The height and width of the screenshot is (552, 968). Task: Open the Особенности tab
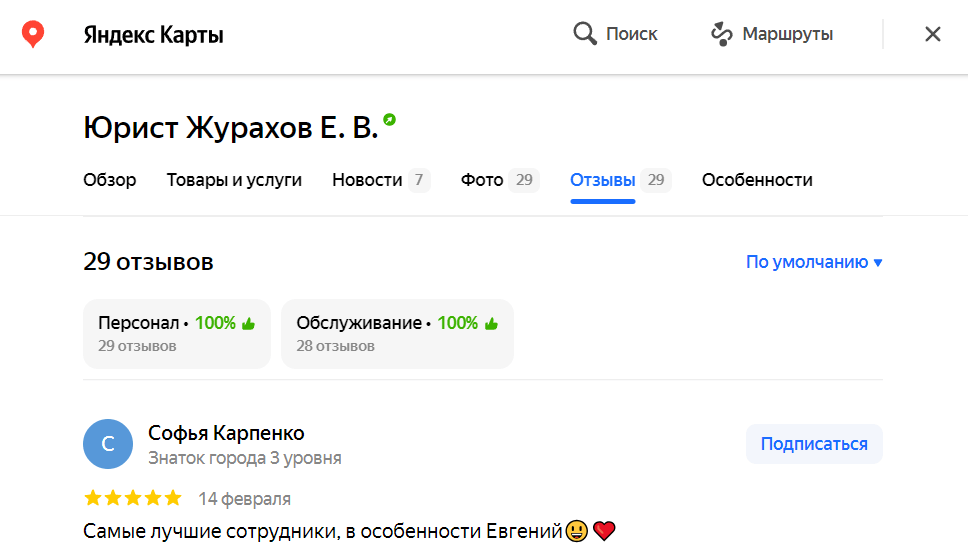pos(757,180)
